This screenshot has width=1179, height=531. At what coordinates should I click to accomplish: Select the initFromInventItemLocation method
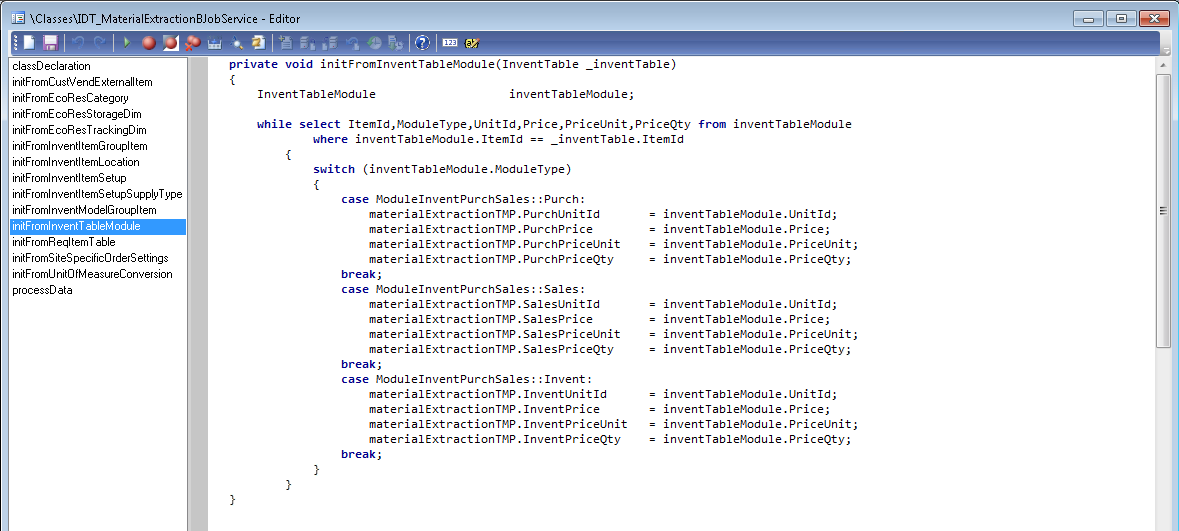click(75, 162)
